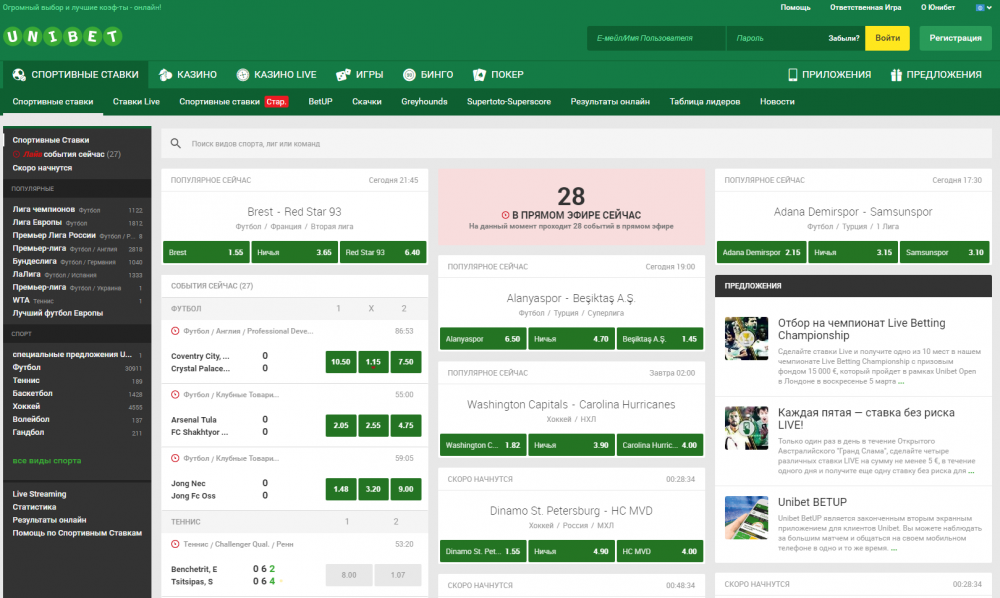Bet on Red Star 93 at 6.40
Image resolution: width=1000 pixels, height=598 pixels.
pyautogui.click(x=383, y=252)
